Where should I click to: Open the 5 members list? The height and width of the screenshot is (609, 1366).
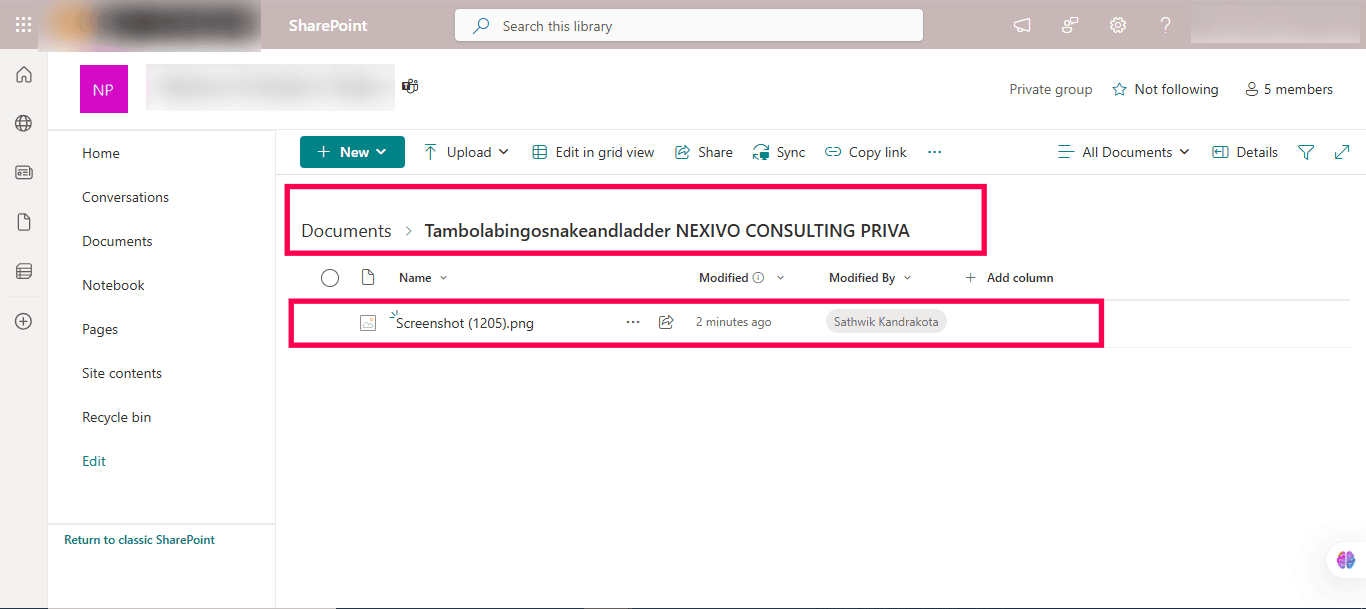point(1288,89)
